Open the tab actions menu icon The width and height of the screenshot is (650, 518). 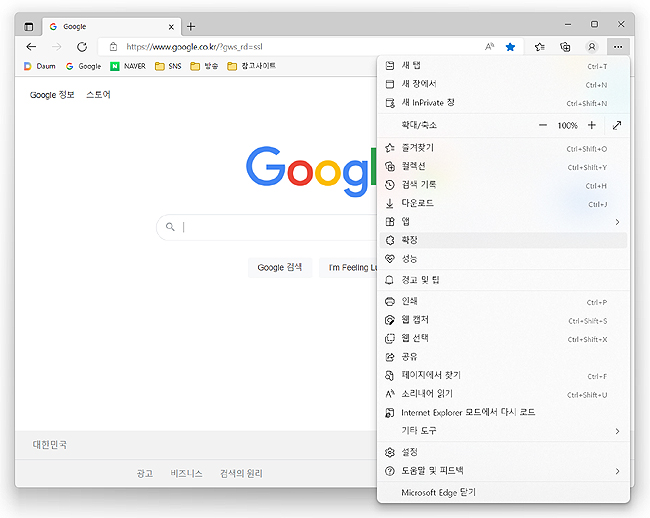[29, 27]
